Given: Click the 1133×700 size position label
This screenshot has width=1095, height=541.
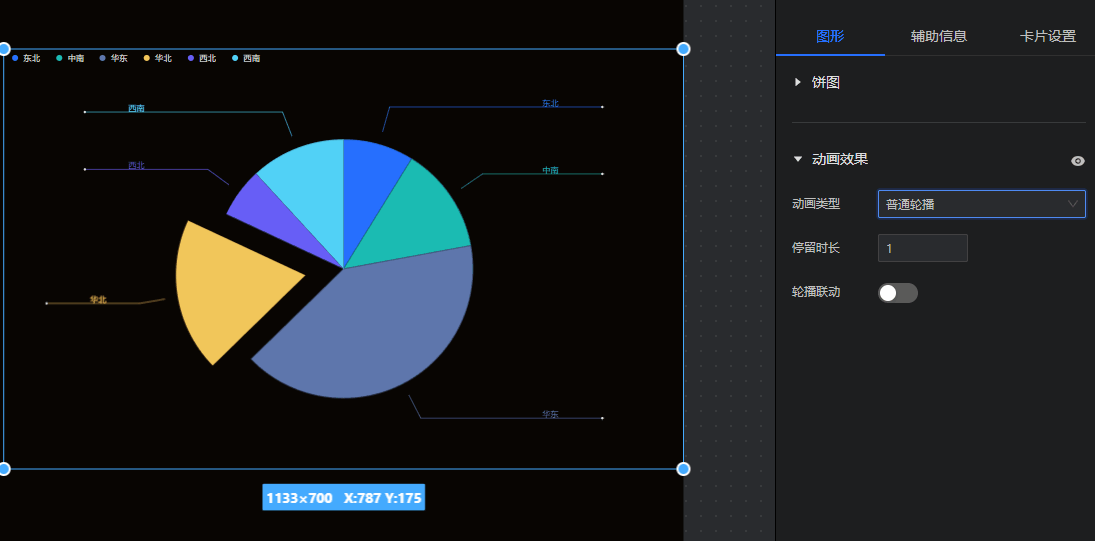Looking at the screenshot, I should (343, 498).
